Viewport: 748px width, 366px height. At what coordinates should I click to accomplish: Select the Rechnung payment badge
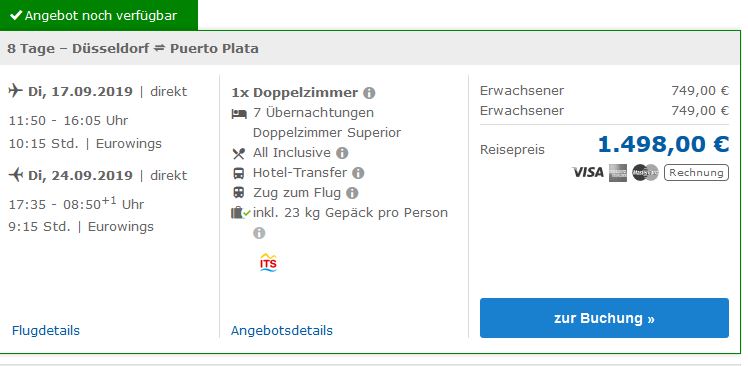[x=696, y=173]
